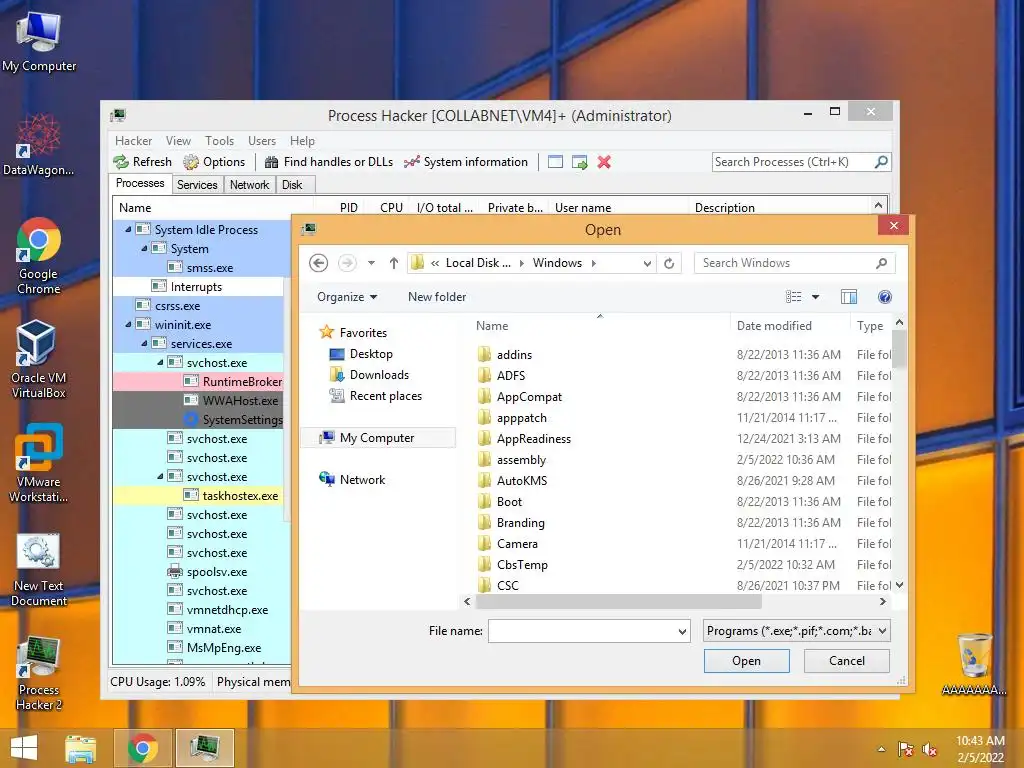
Task: Click the Find window toolbar icon
Action: 555,162
